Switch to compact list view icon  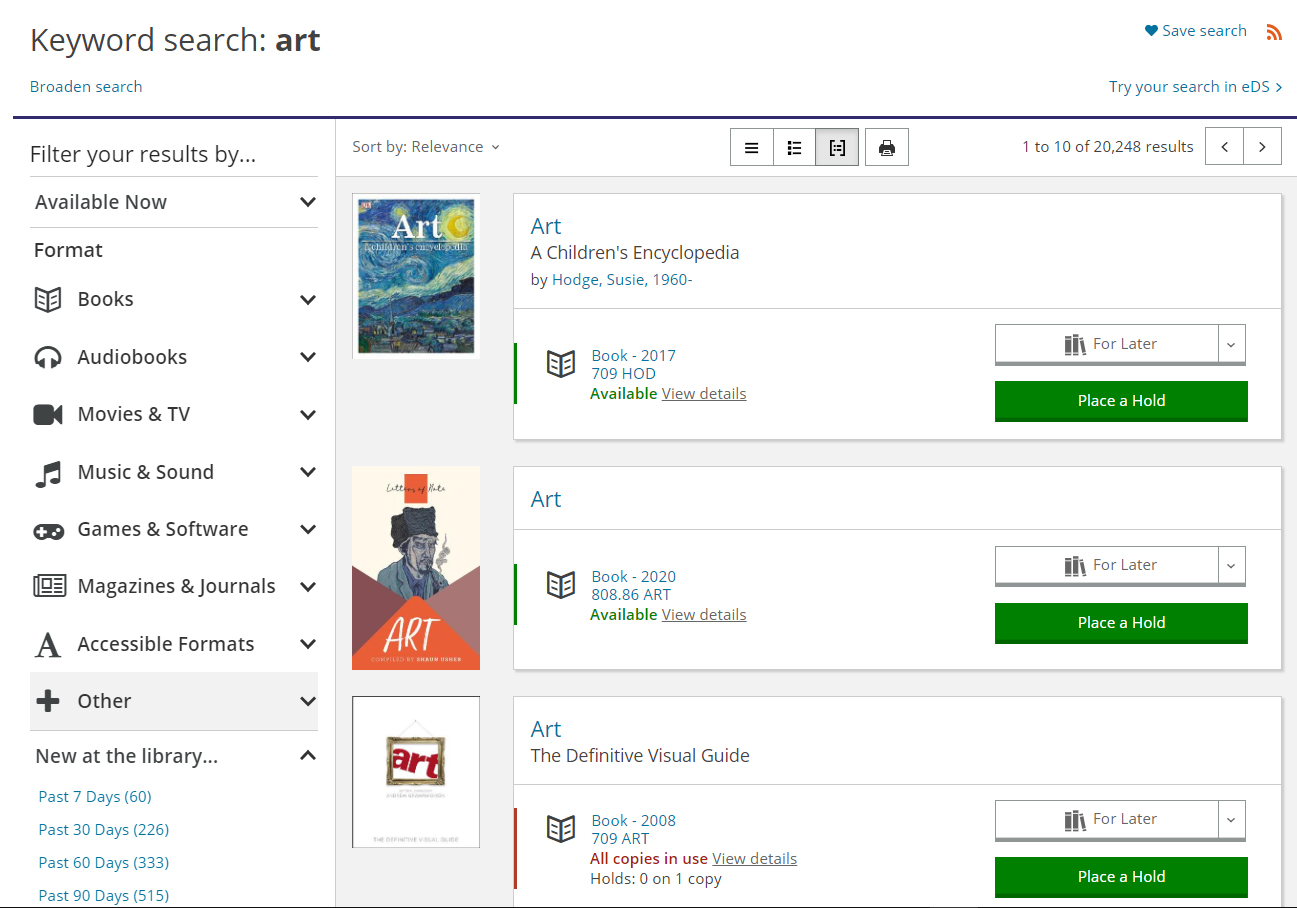(x=752, y=148)
